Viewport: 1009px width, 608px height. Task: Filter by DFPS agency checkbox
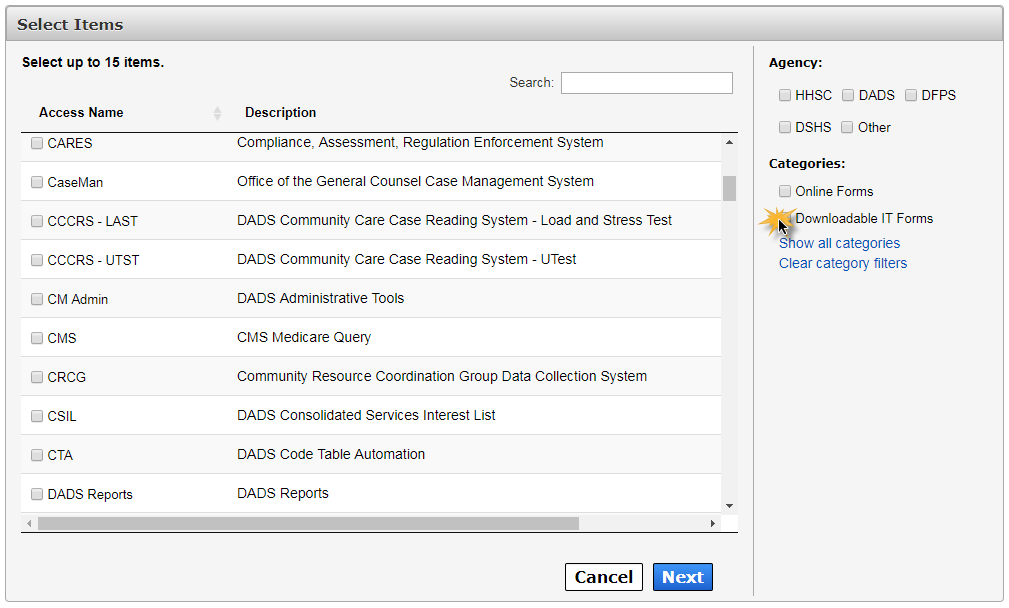(x=911, y=95)
